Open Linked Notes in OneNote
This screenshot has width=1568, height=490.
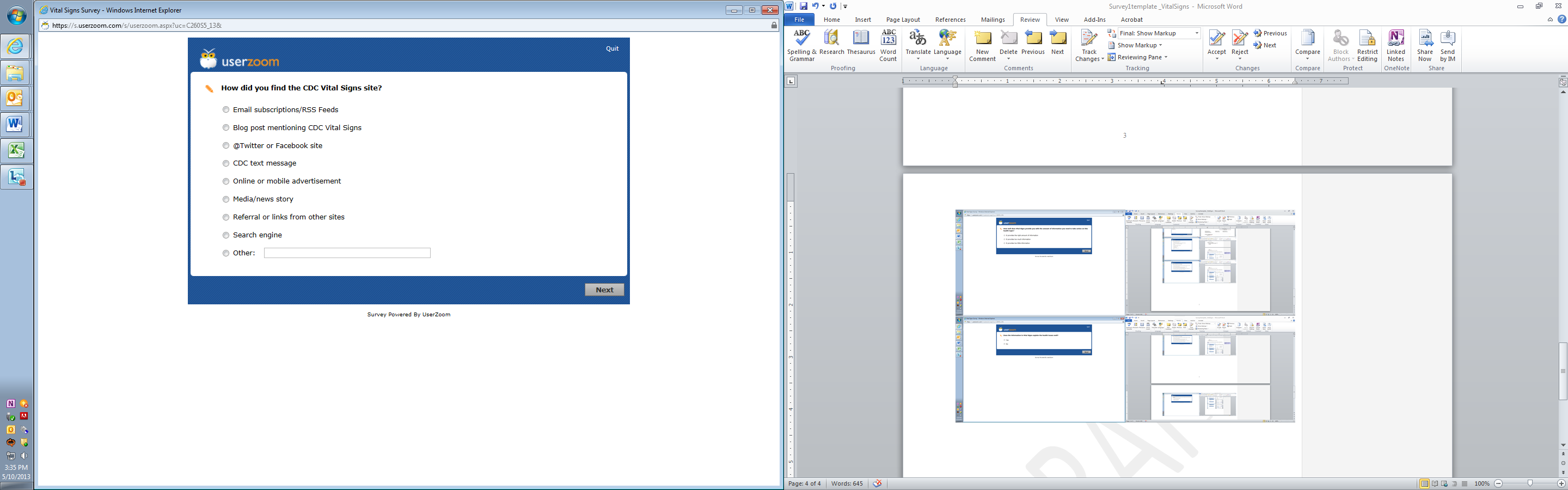coord(1396,45)
